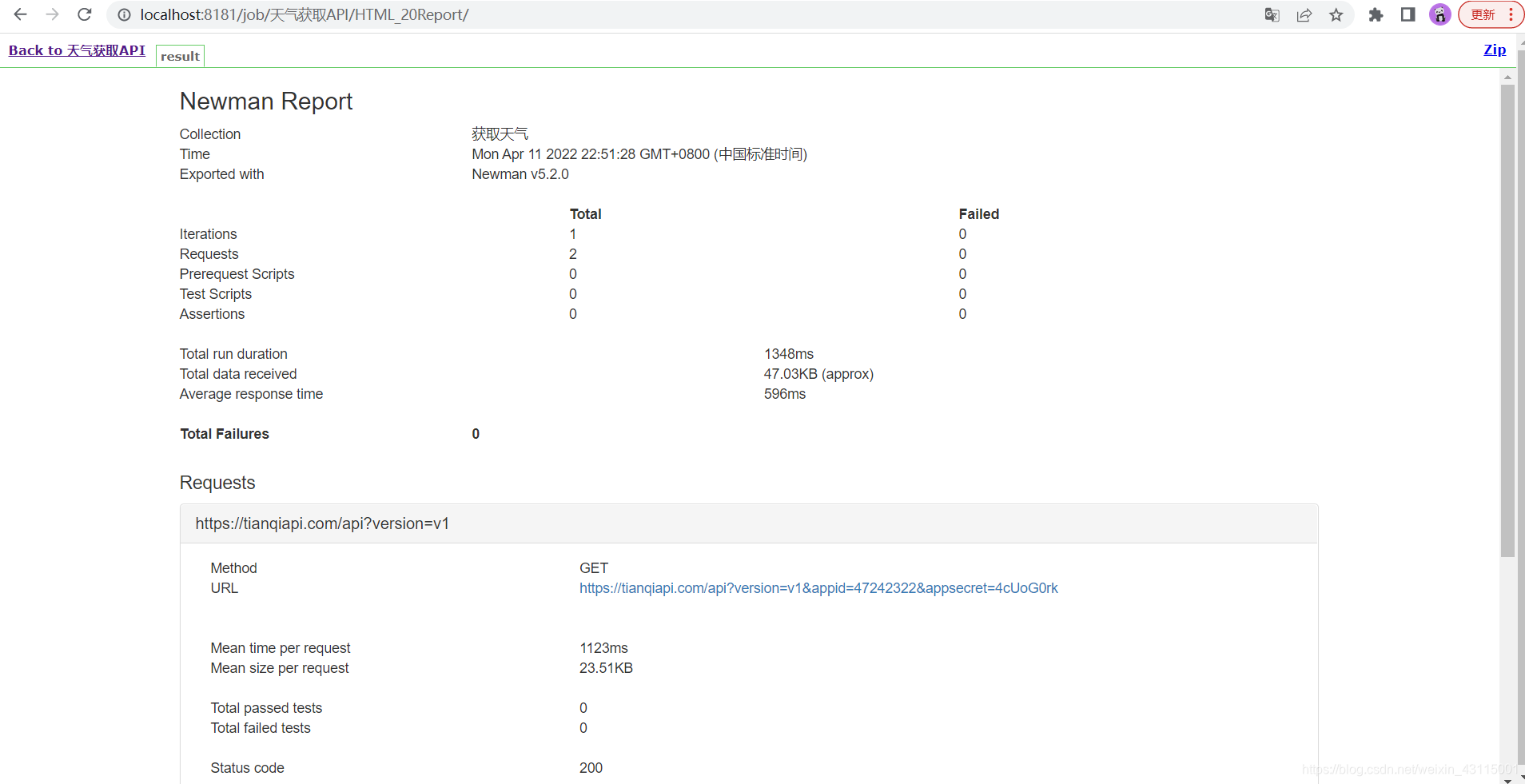Click the browser forward arrow

tap(53, 14)
